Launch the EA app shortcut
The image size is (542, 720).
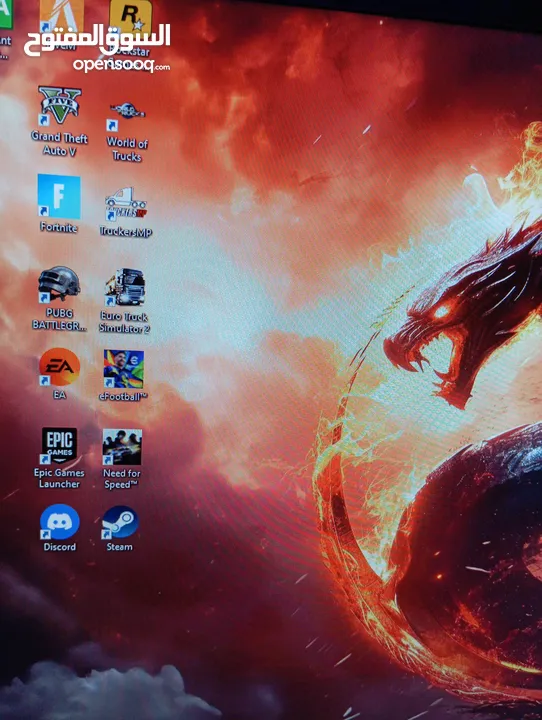click(x=59, y=366)
